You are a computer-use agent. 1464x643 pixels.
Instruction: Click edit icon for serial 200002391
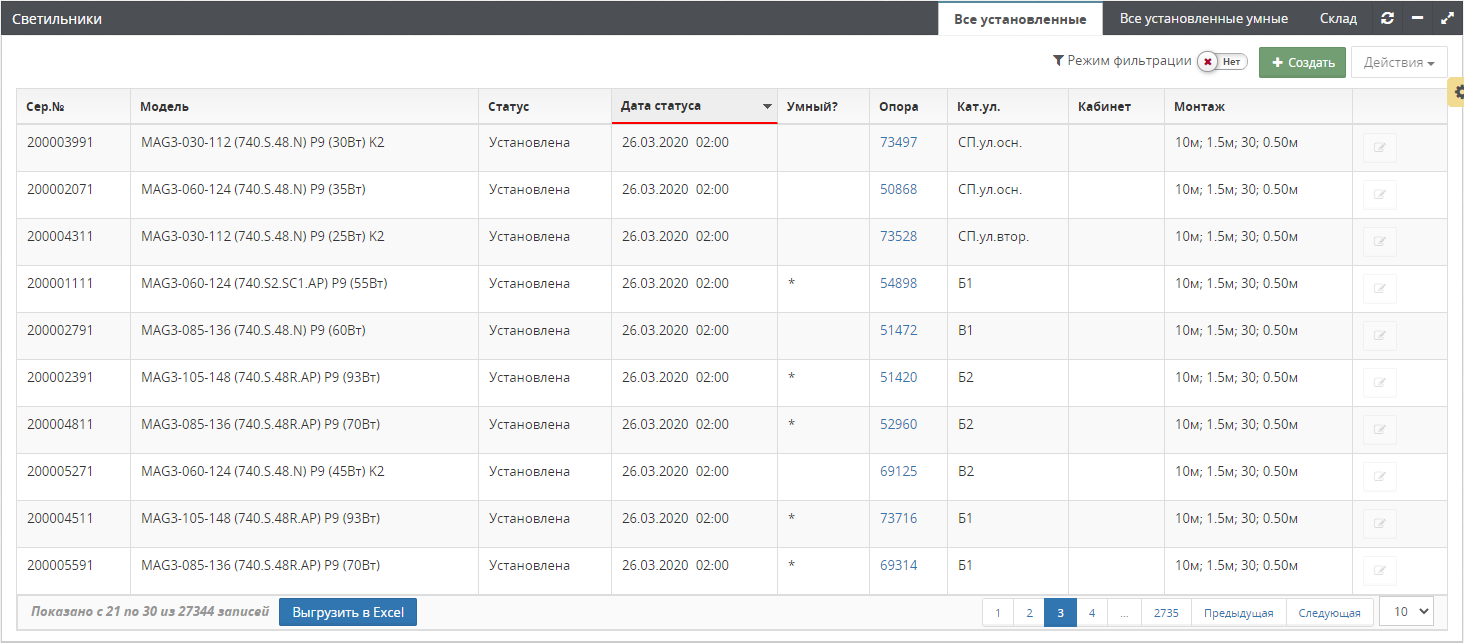click(1379, 383)
